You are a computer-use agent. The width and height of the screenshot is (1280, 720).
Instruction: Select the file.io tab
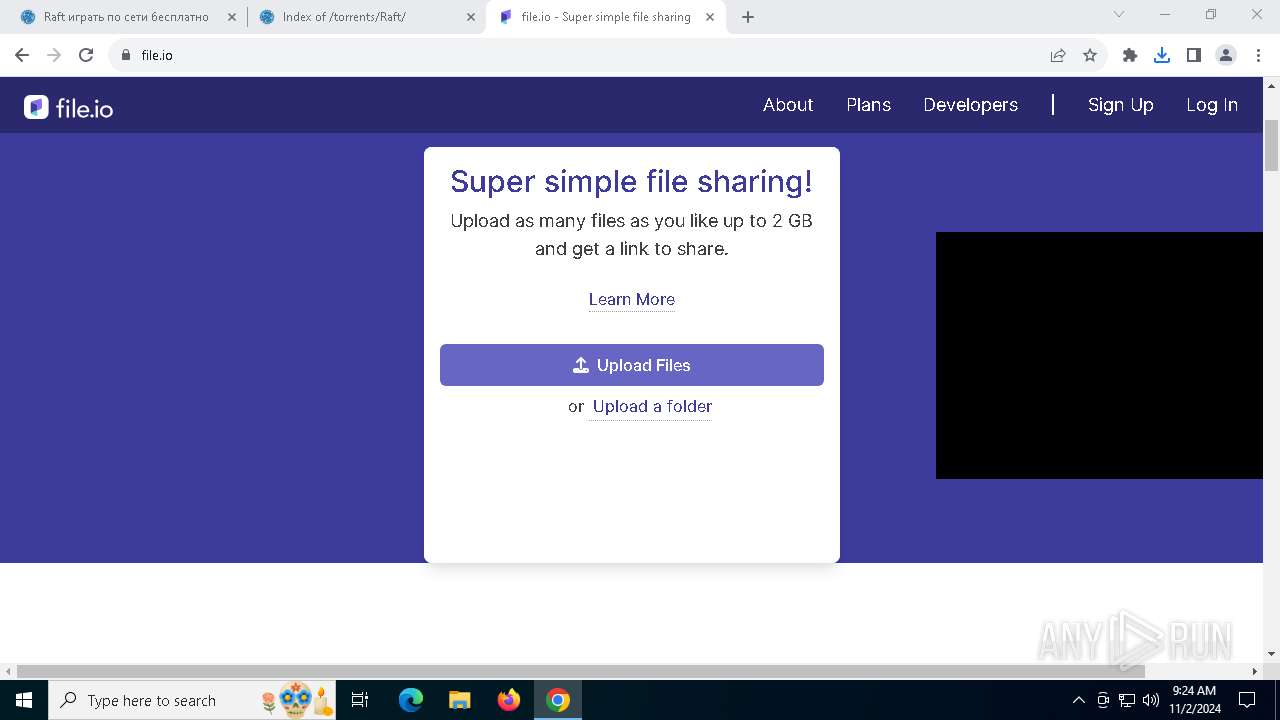point(606,17)
